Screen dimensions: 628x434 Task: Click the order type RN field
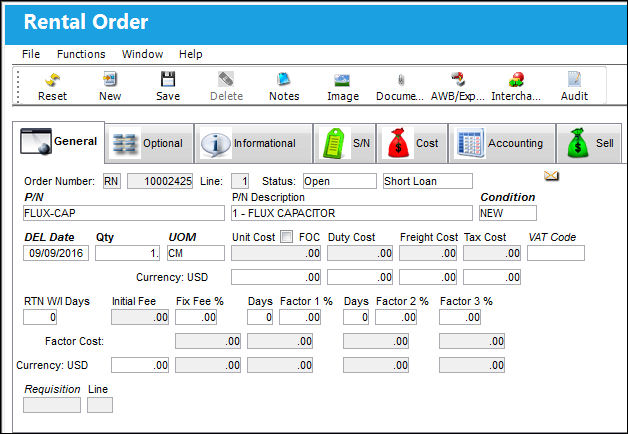pos(111,181)
